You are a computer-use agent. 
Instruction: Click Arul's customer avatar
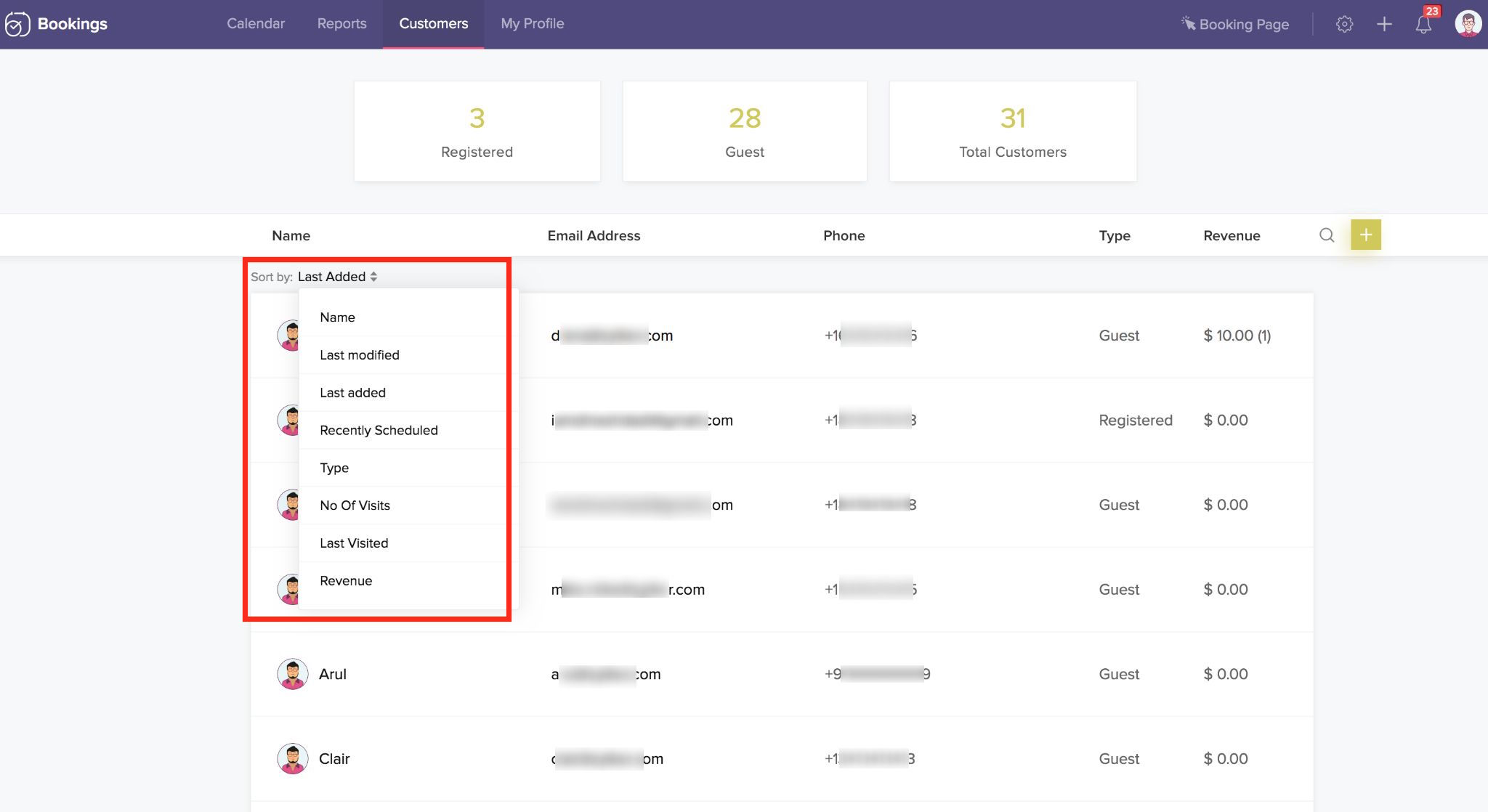coord(292,674)
